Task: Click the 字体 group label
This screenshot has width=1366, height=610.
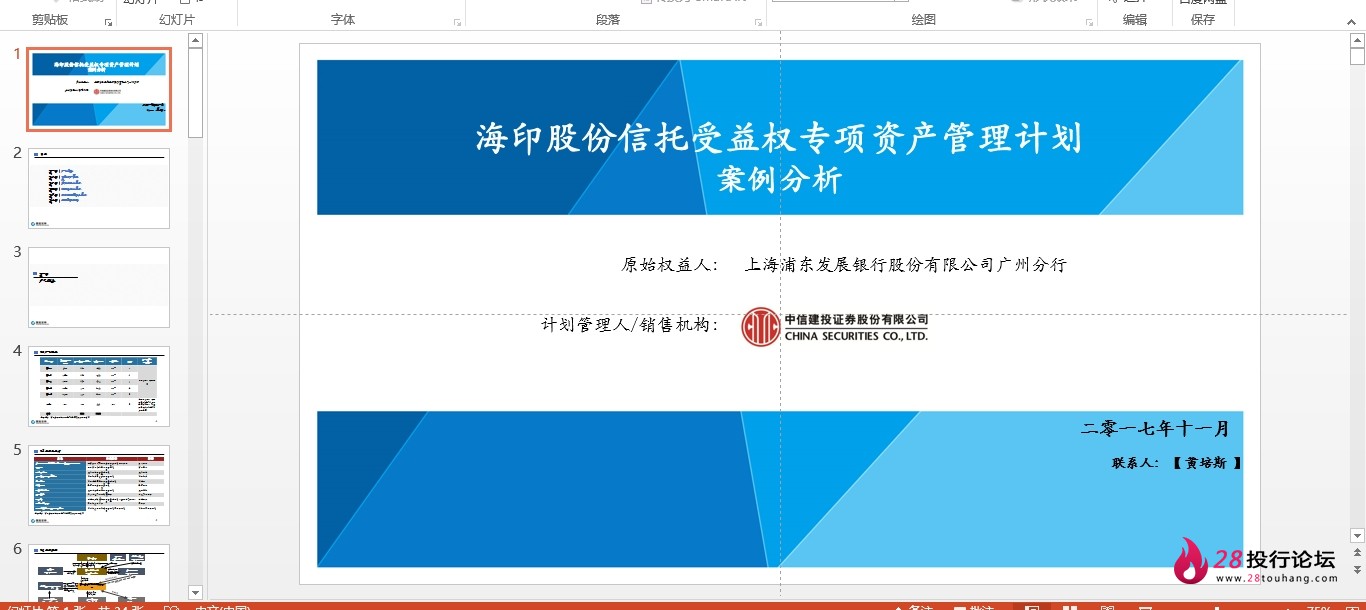Action: point(343,20)
